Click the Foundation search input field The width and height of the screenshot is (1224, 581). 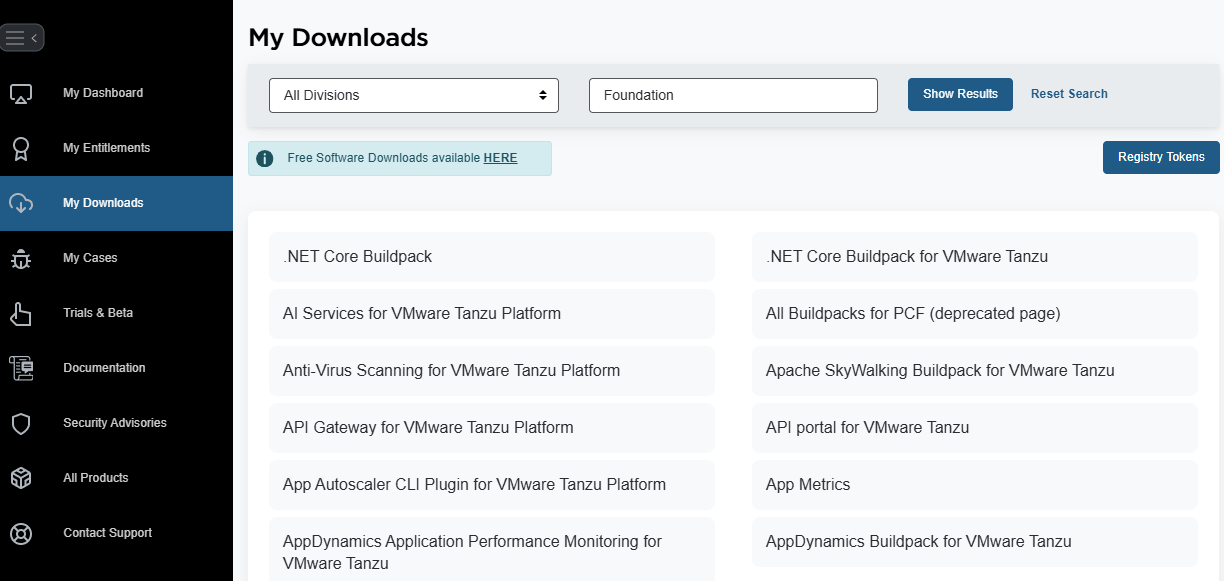(733, 95)
